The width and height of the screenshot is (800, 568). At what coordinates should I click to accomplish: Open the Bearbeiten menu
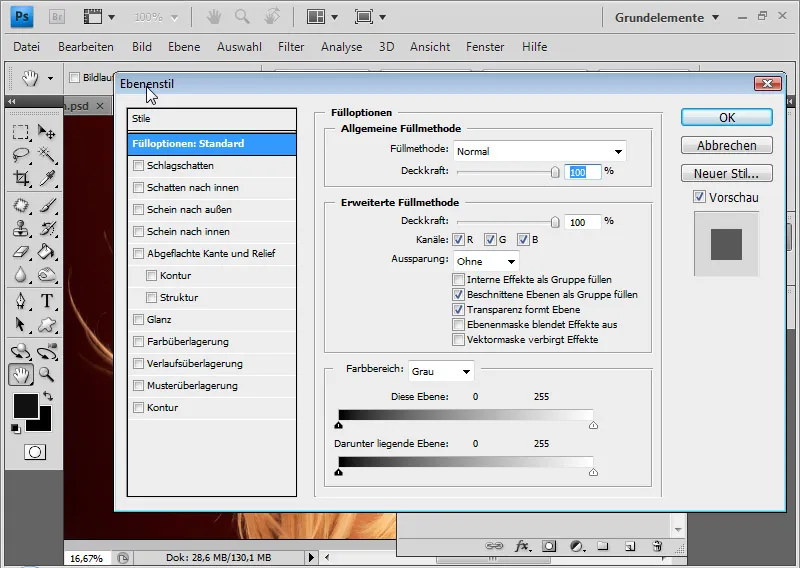click(x=86, y=47)
